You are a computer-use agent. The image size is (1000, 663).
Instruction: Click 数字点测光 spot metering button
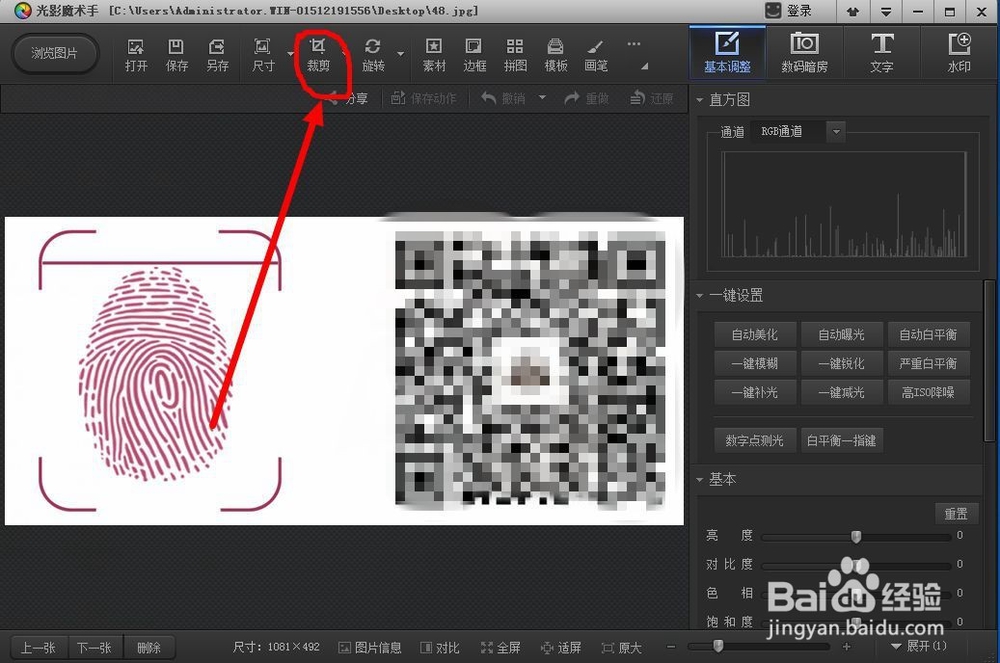pyautogui.click(x=755, y=441)
